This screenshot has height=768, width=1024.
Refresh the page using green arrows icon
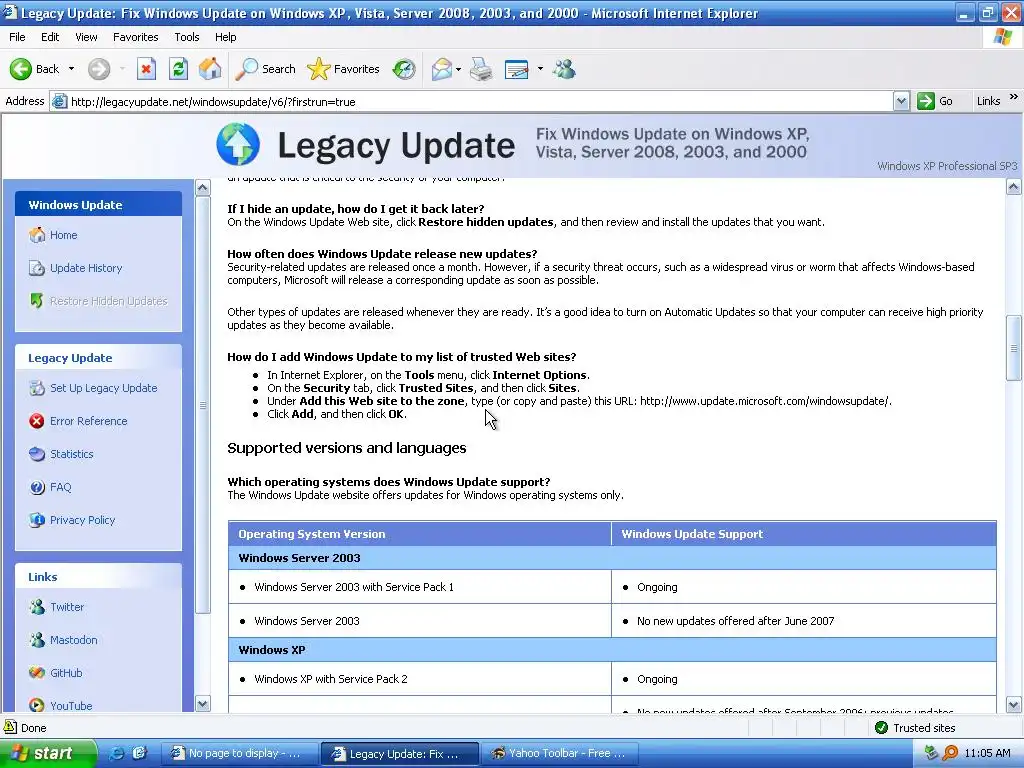click(x=178, y=69)
